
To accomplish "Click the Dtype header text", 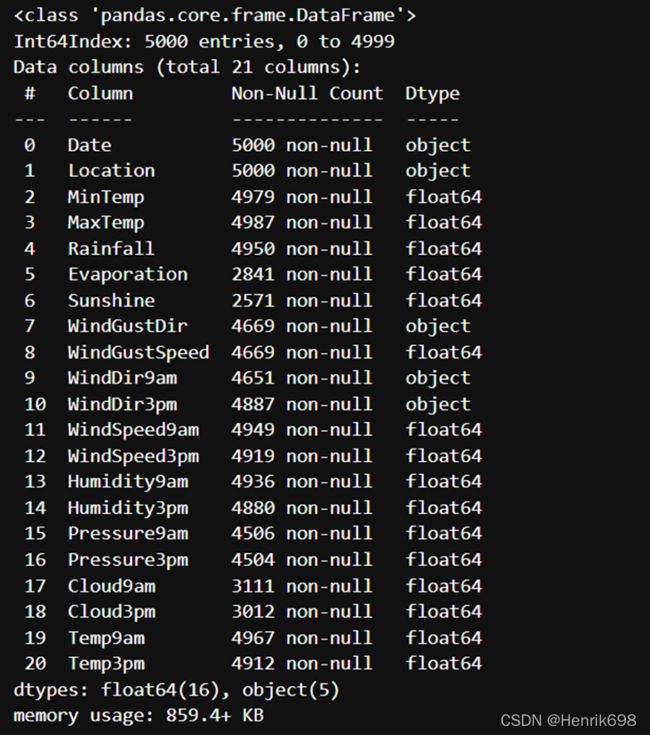I will point(433,94).
